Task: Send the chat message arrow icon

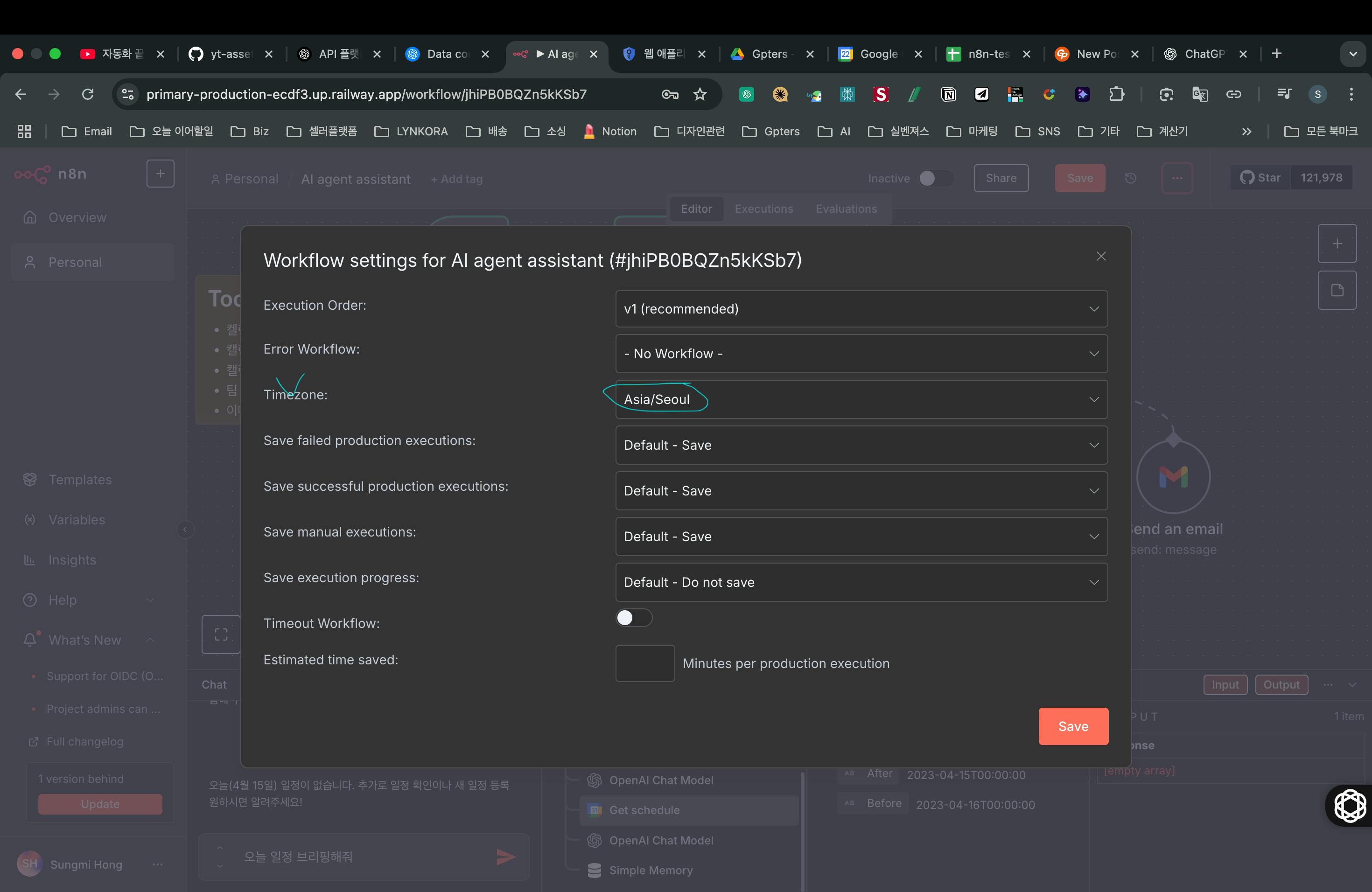Action: click(x=505, y=857)
